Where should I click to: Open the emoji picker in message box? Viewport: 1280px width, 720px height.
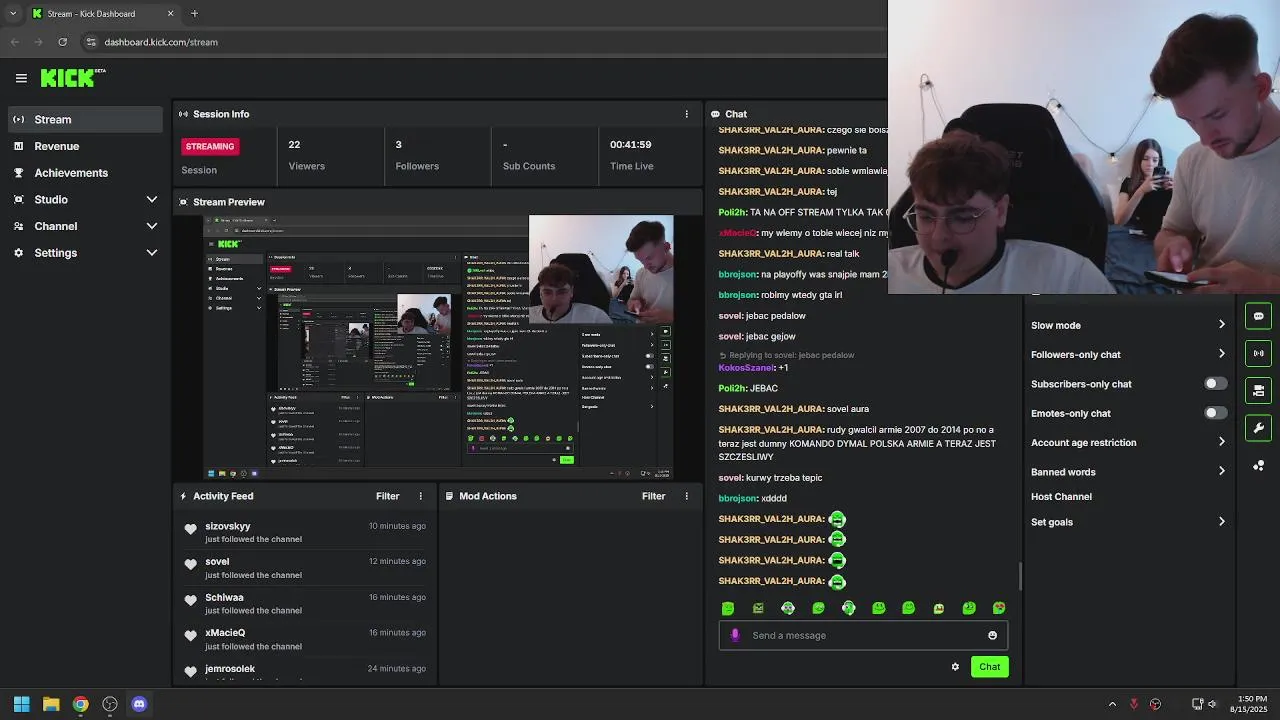[992, 635]
